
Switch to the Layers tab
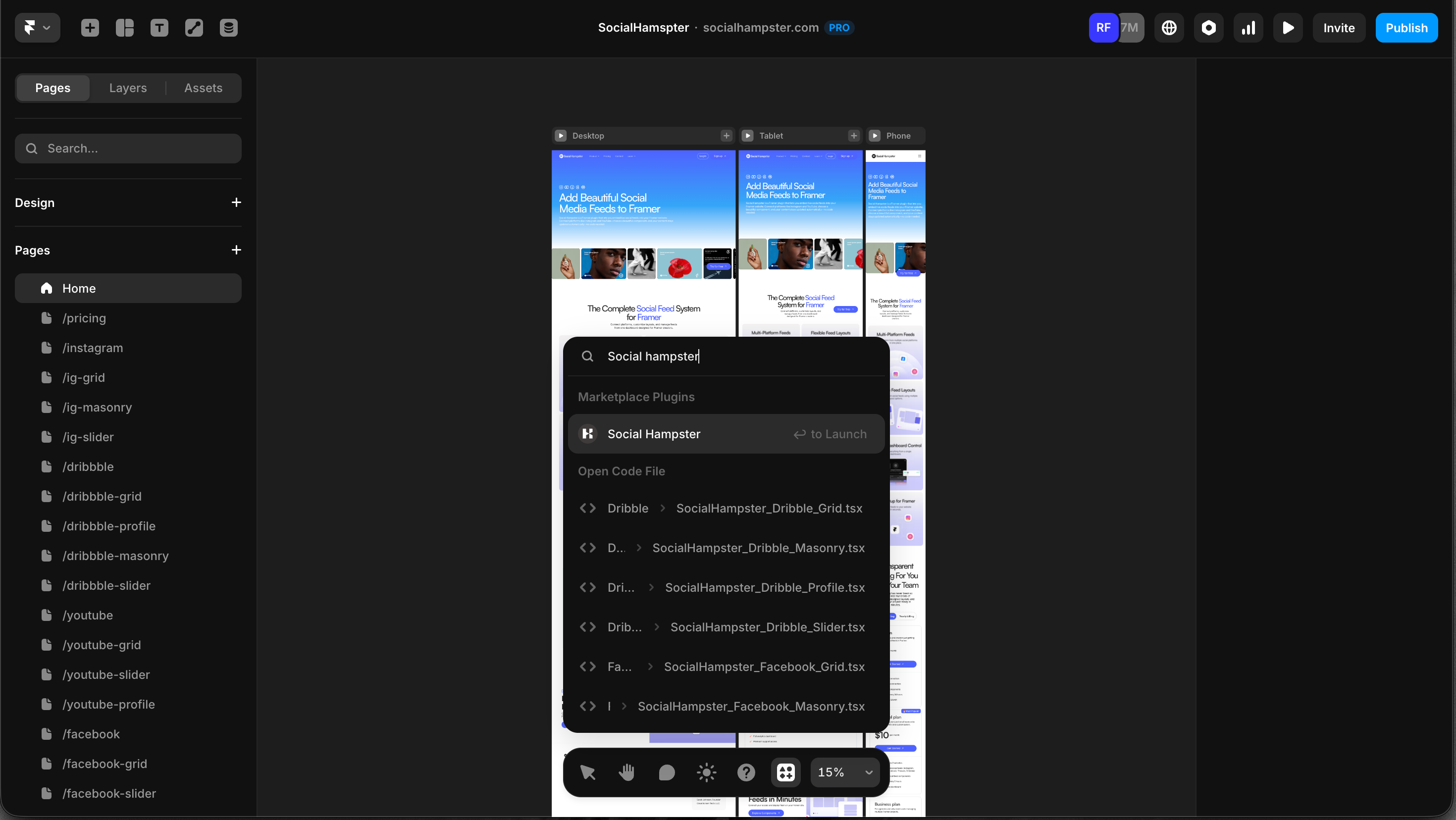pos(128,88)
